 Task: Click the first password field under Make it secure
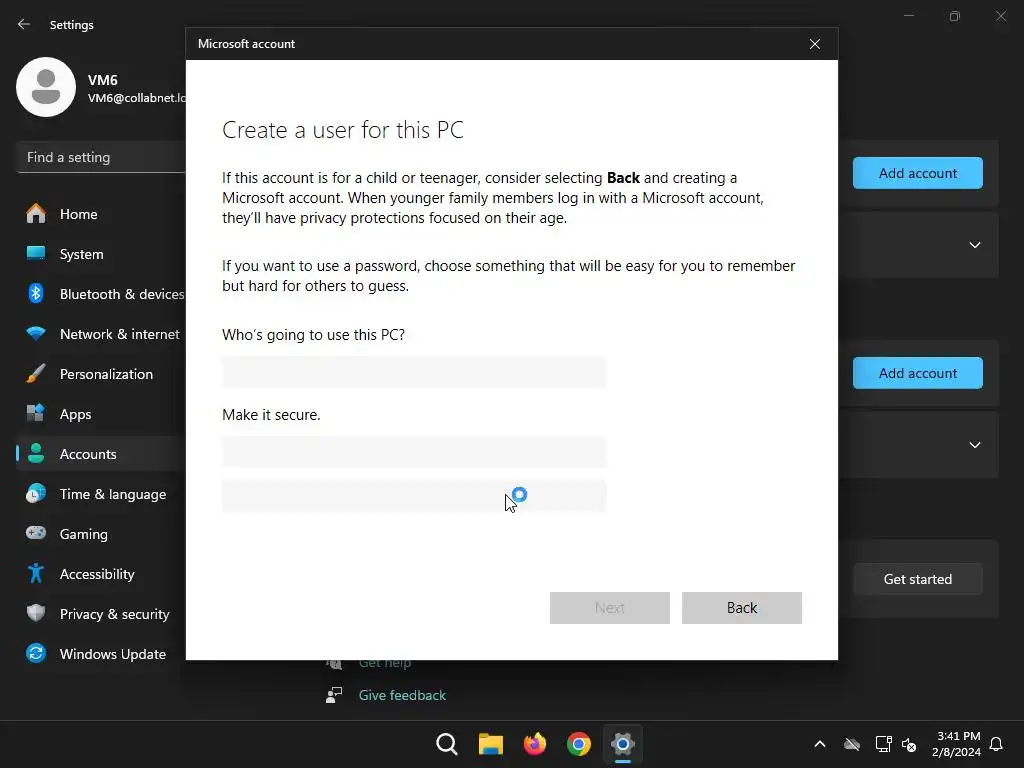(x=414, y=452)
